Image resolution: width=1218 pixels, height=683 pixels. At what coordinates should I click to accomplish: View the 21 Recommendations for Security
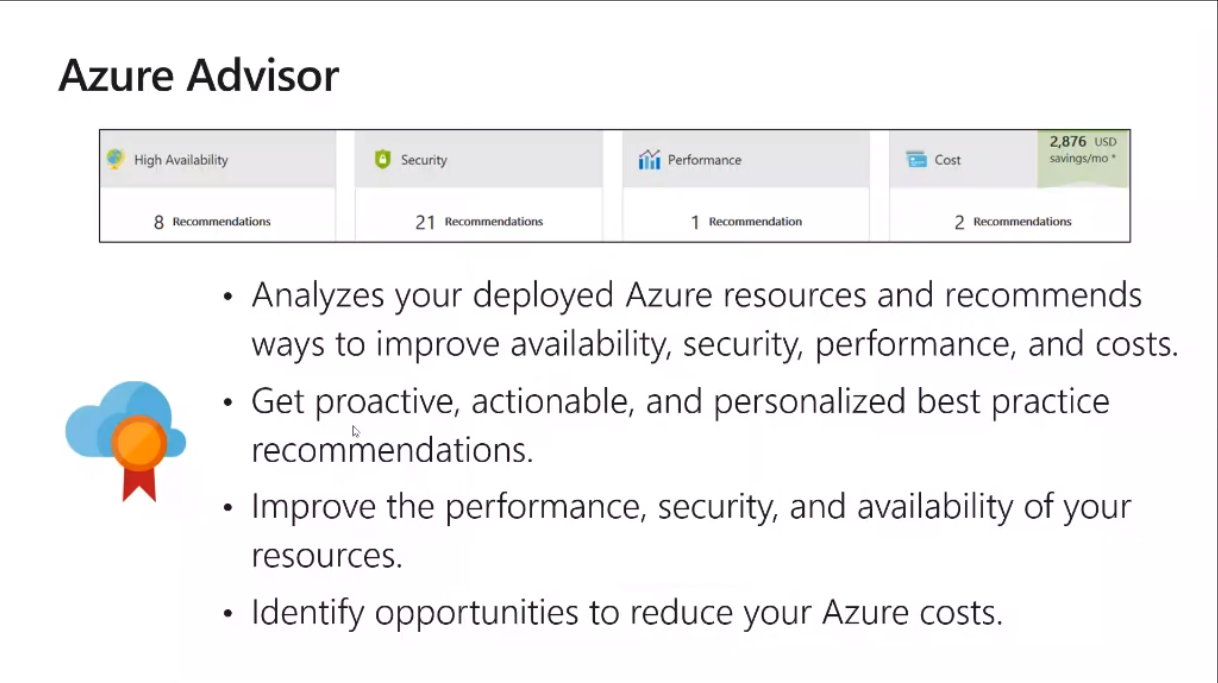click(479, 222)
